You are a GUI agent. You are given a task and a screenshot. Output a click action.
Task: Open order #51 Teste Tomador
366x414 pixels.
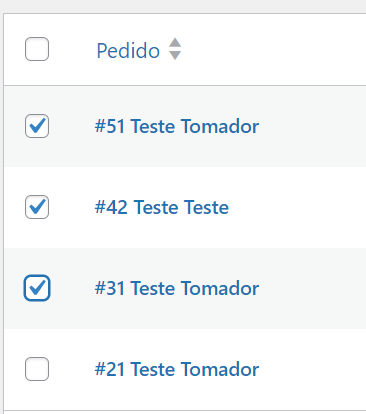click(x=177, y=126)
